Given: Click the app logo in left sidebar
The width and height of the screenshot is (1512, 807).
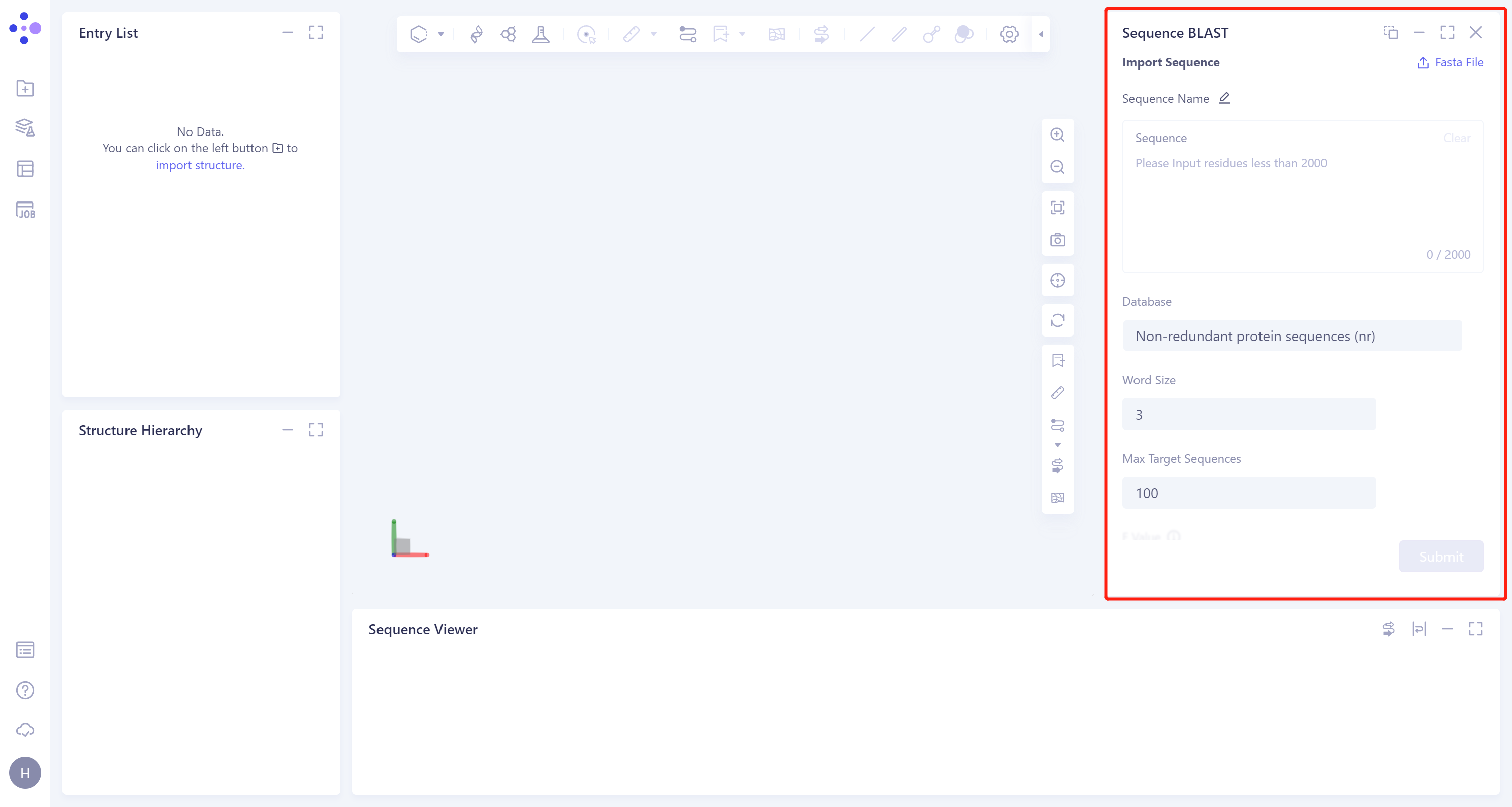Looking at the screenshot, I should tap(25, 28).
